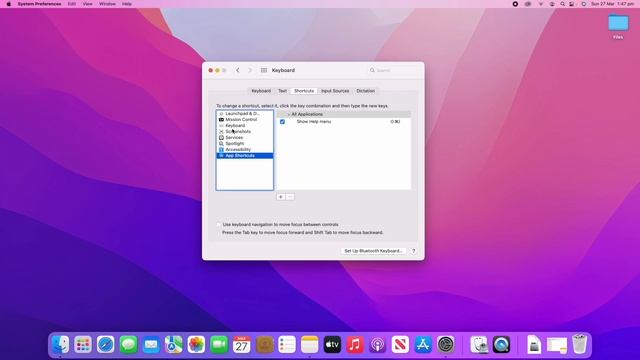Open Apple TV from the Dock
The height and width of the screenshot is (360, 640).
tap(332, 345)
